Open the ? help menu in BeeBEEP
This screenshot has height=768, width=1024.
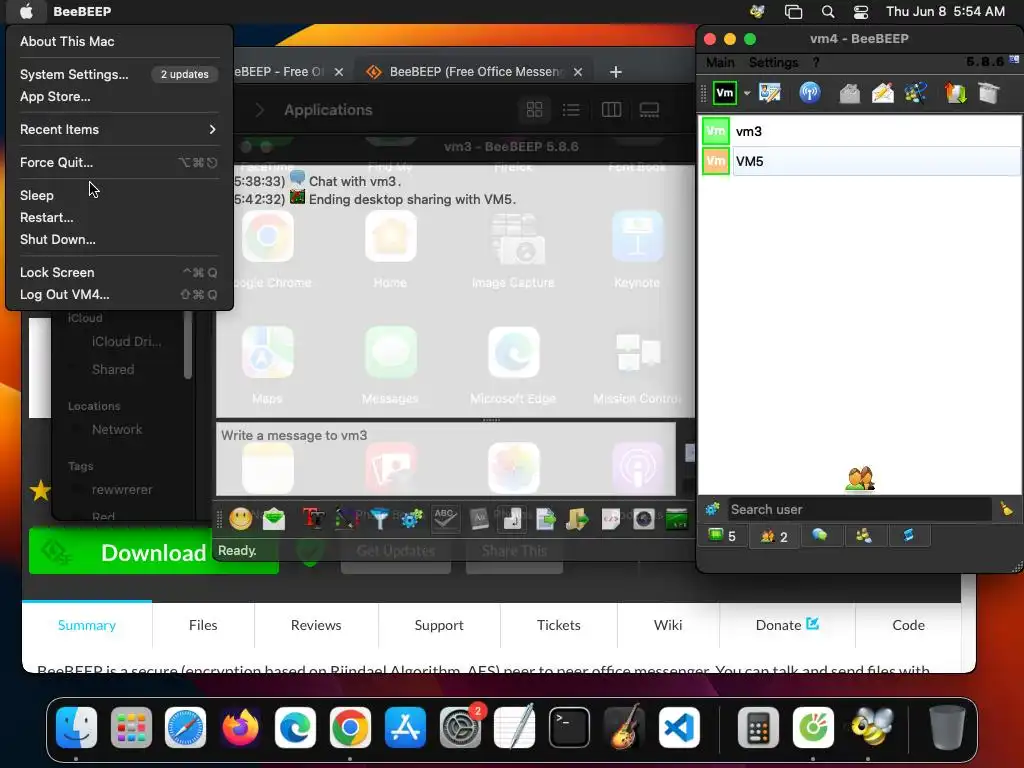[x=816, y=63]
